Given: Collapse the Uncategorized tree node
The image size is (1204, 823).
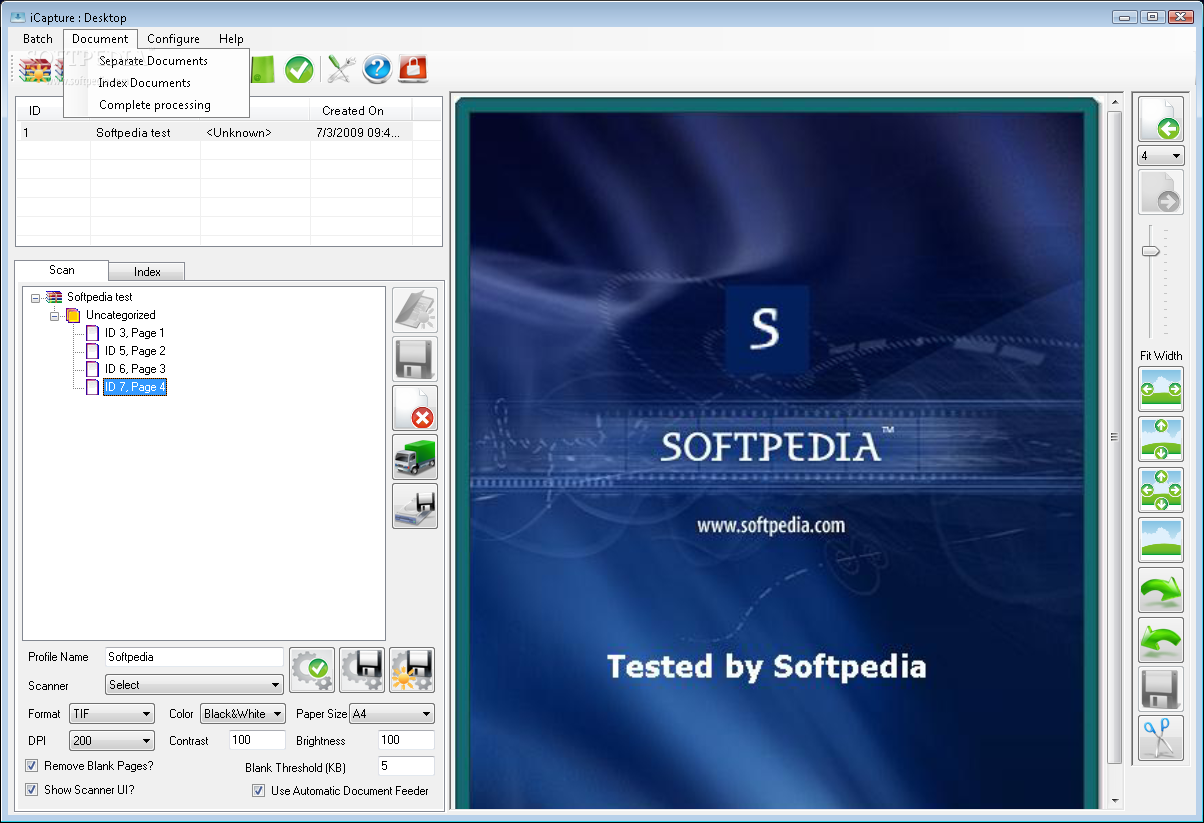Looking at the screenshot, I should tap(55, 315).
